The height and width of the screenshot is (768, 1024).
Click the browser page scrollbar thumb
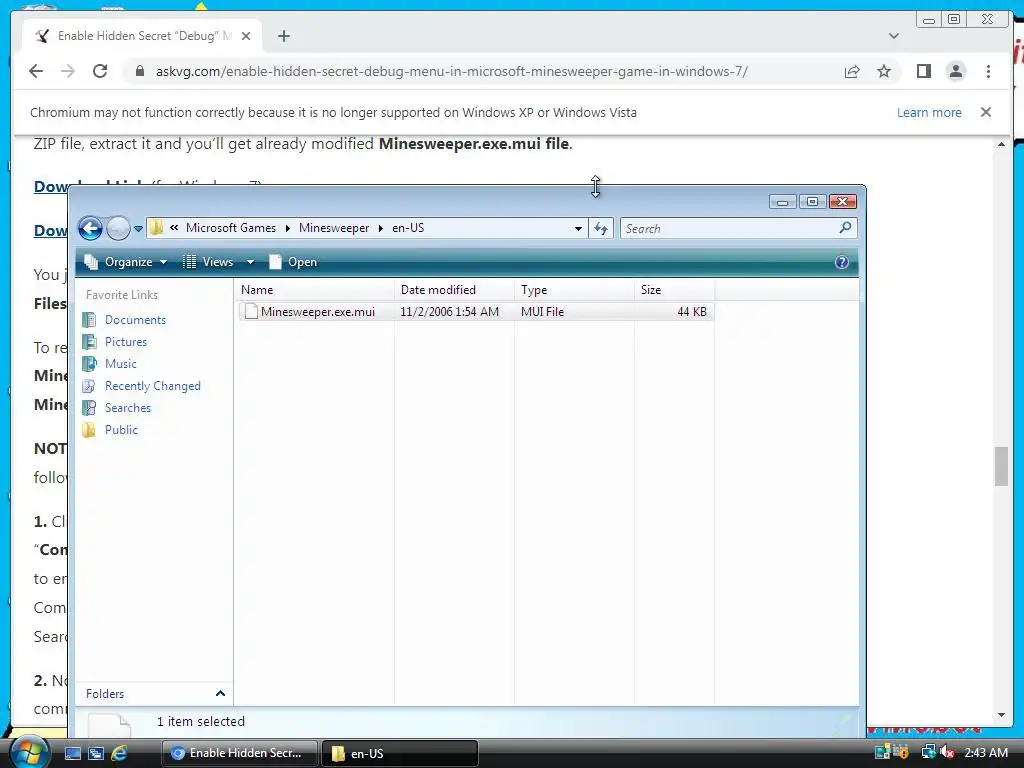(1001, 466)
